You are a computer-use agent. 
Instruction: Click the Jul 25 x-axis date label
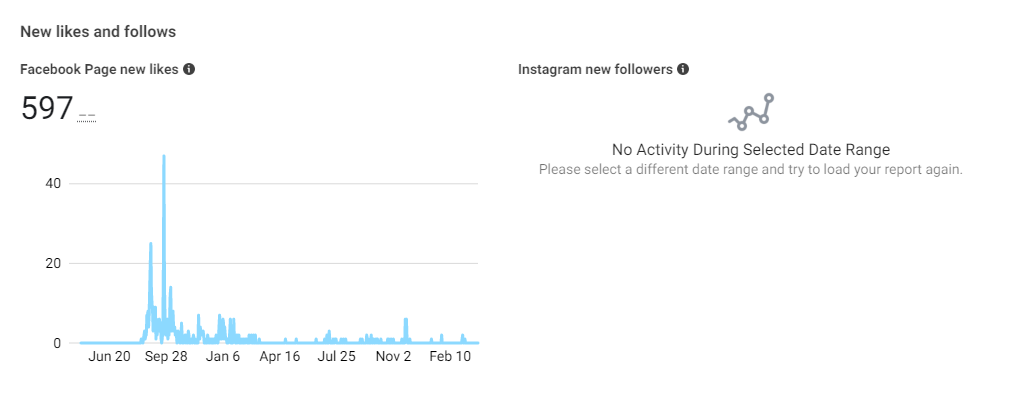[x=336, y=357]
